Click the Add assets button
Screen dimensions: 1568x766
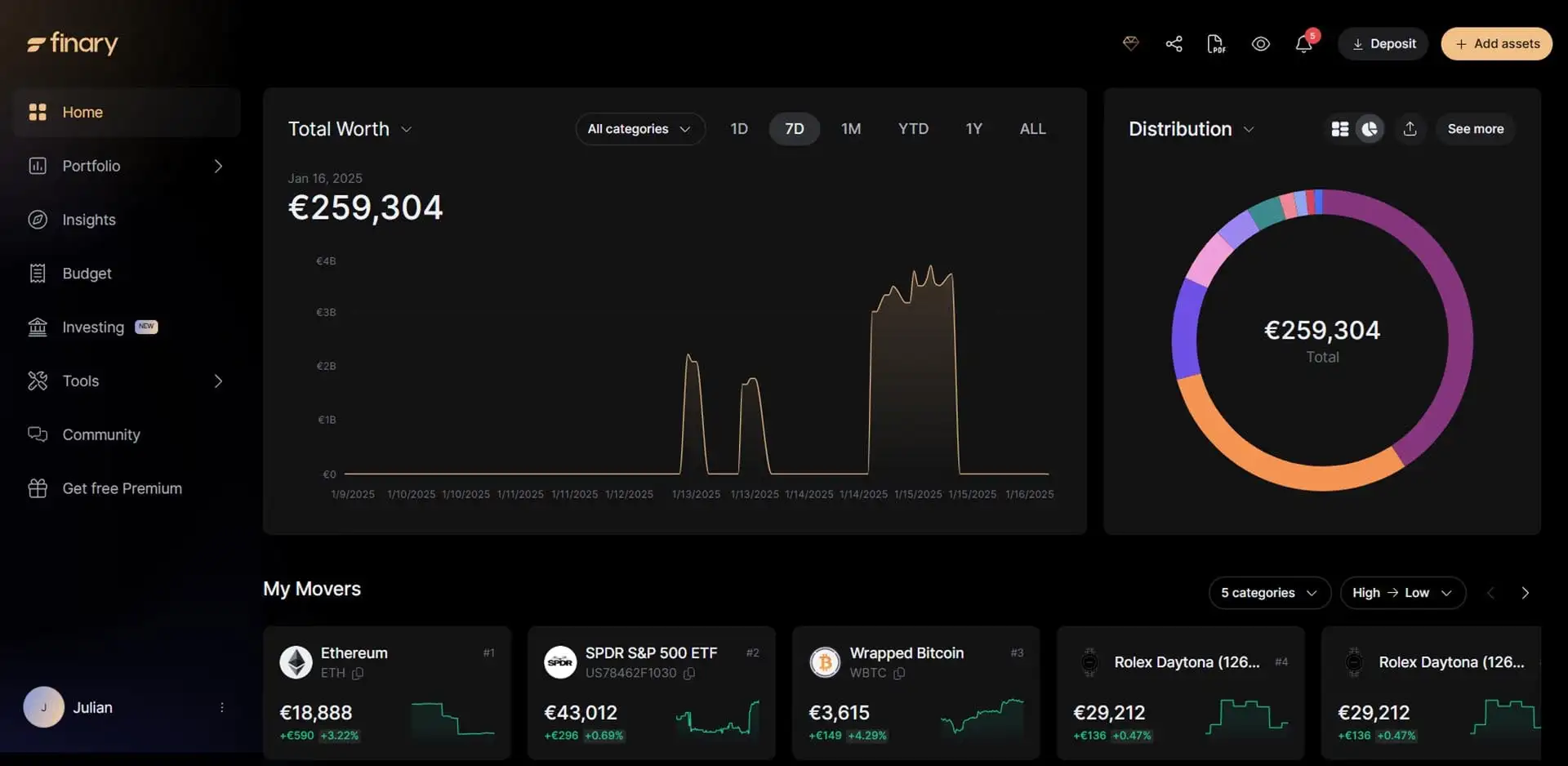point(1496,44)
